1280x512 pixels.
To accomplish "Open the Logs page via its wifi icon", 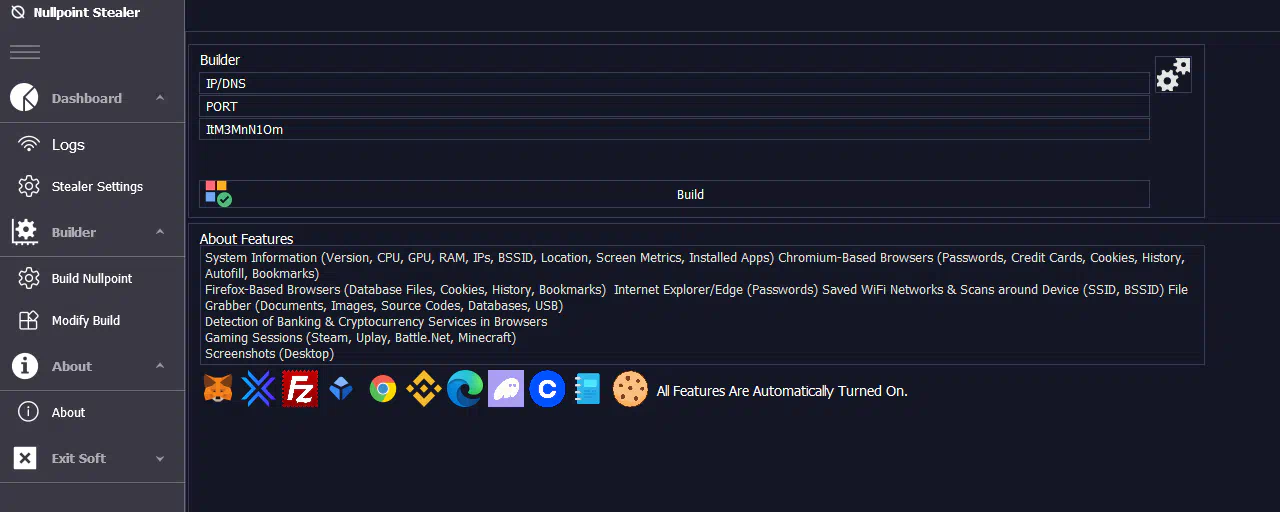I will (x=30, y=144).
